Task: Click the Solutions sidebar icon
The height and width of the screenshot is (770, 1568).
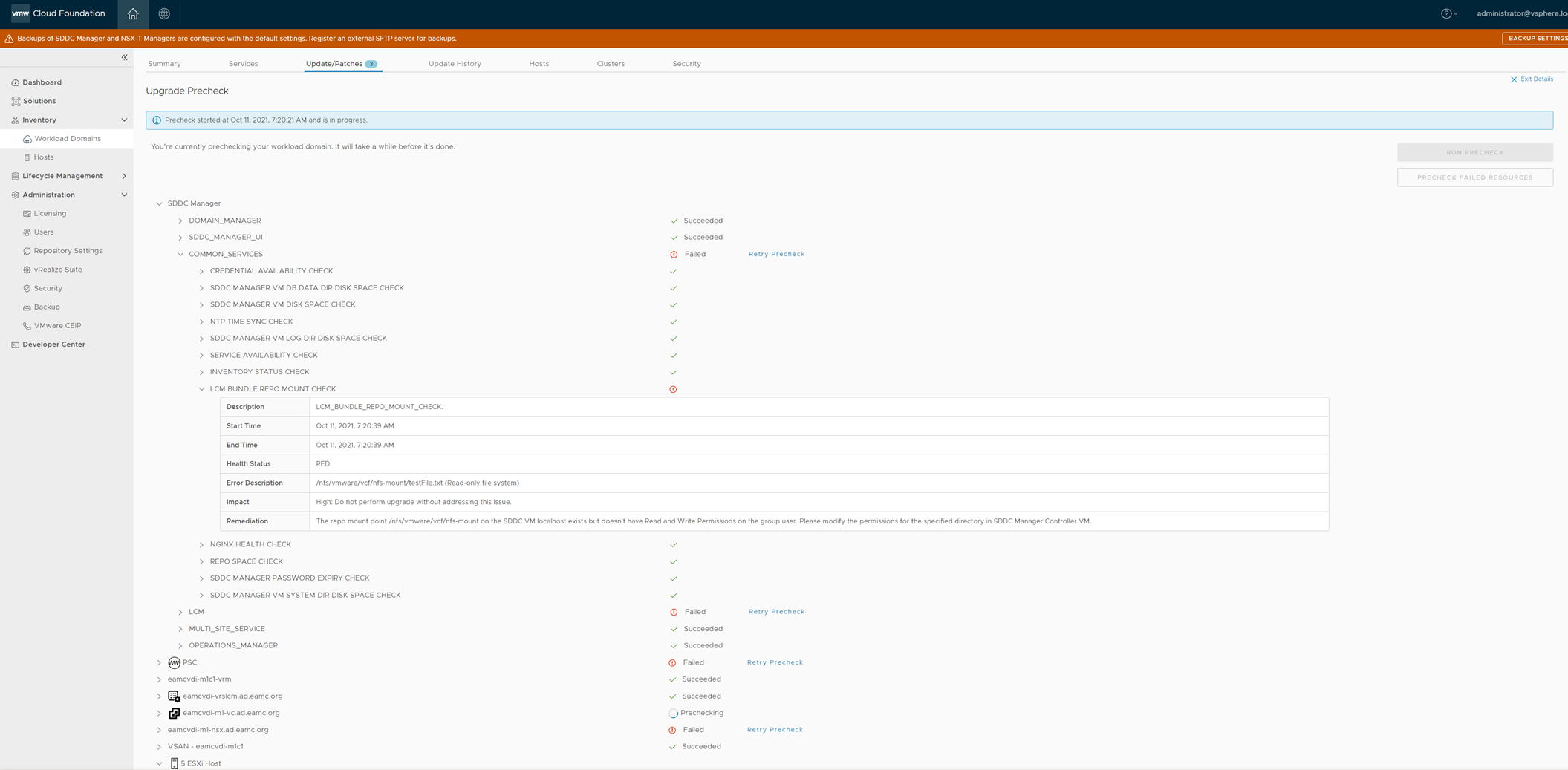Action: tap(16, 101)
